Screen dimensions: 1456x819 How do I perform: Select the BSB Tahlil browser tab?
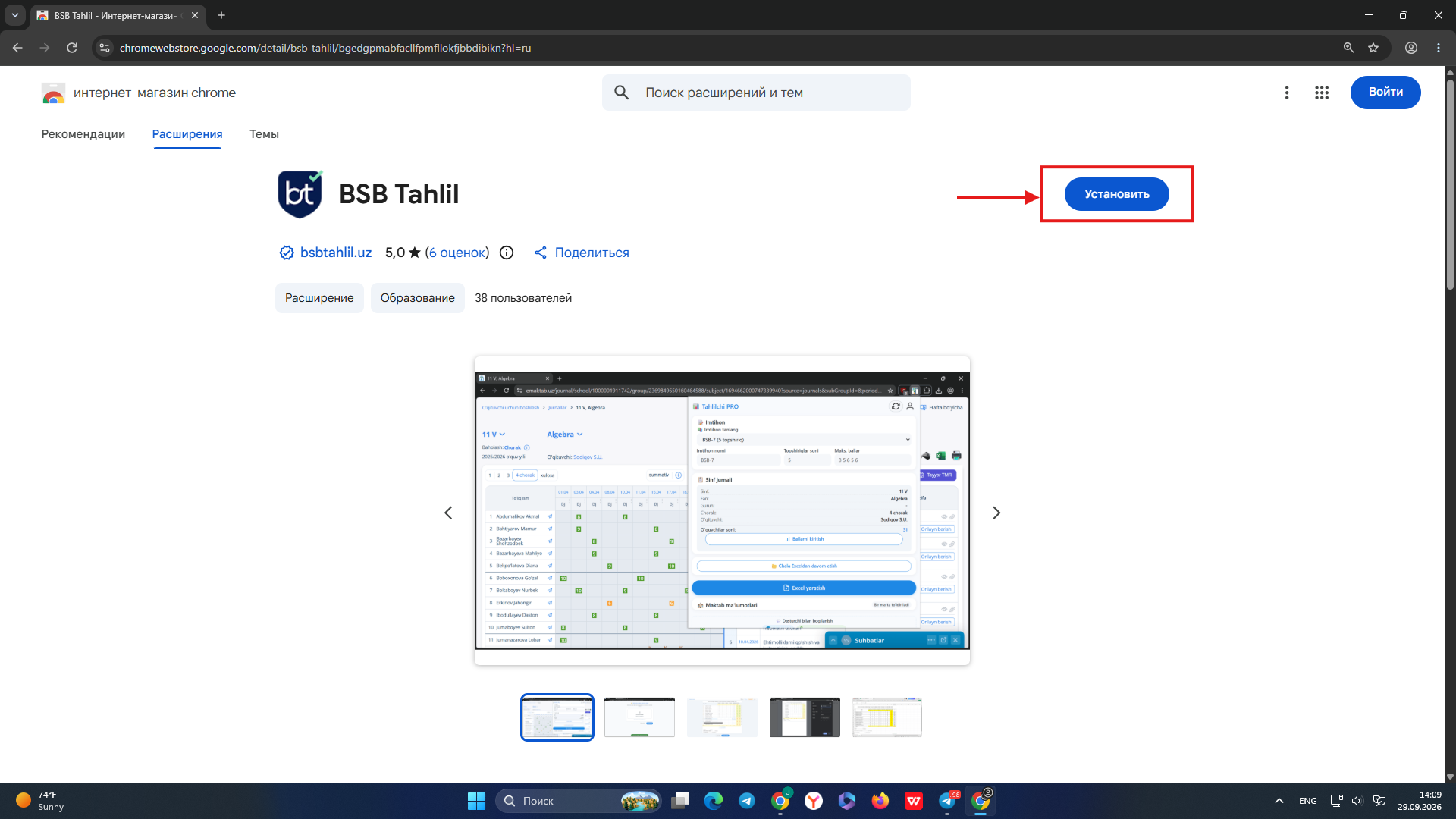(x=118, y=15)
